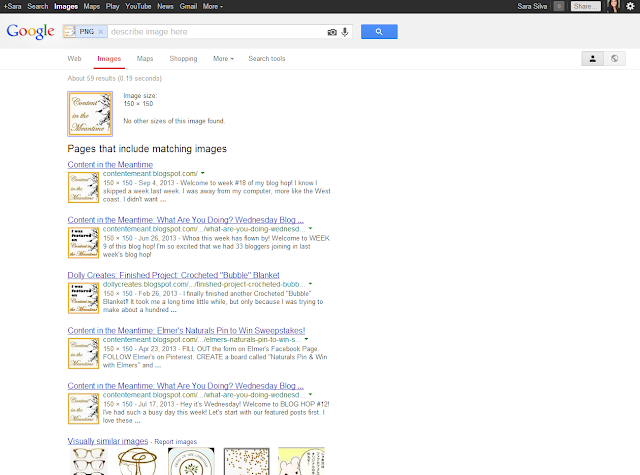Open dropdown arrow for Jun 26, 2013 result
Screen dimensions: 640x475
coord(310,229)
